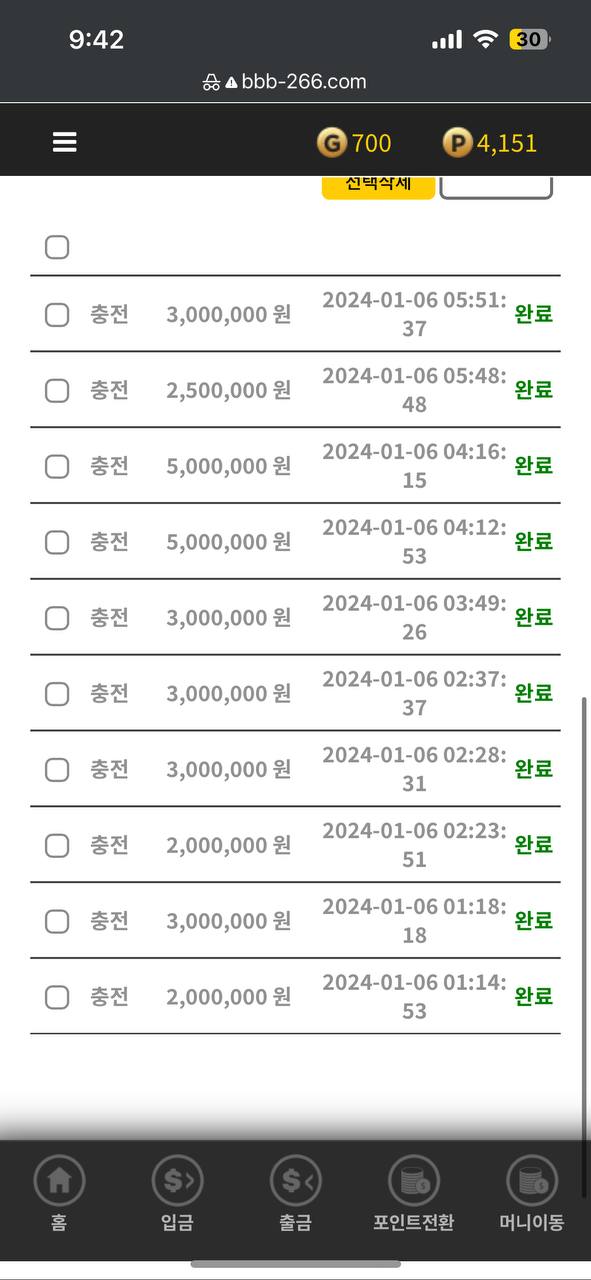Tap the P points coin icon

[x=457, y=143]
